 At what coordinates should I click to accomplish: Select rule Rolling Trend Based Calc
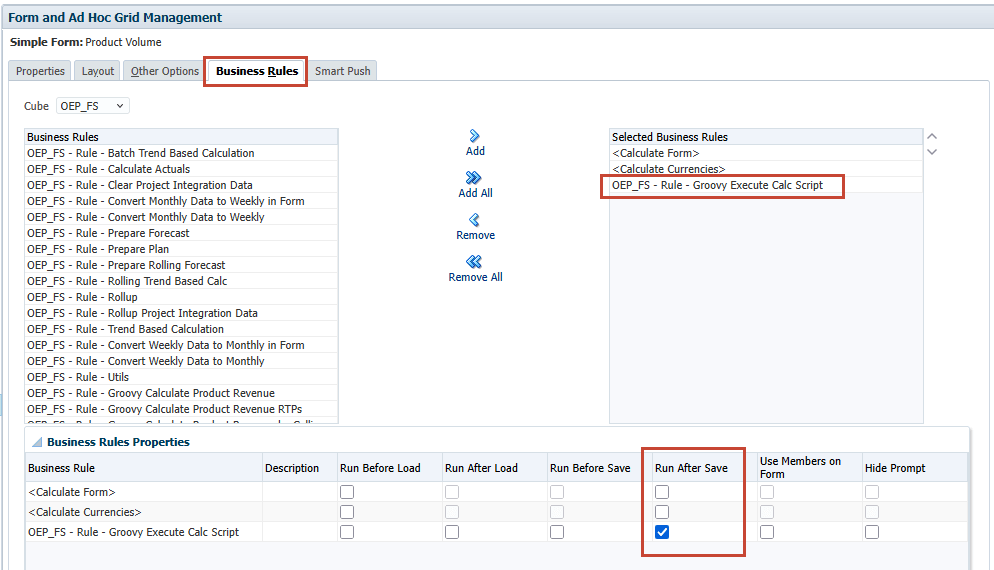(x=181, y=281)
